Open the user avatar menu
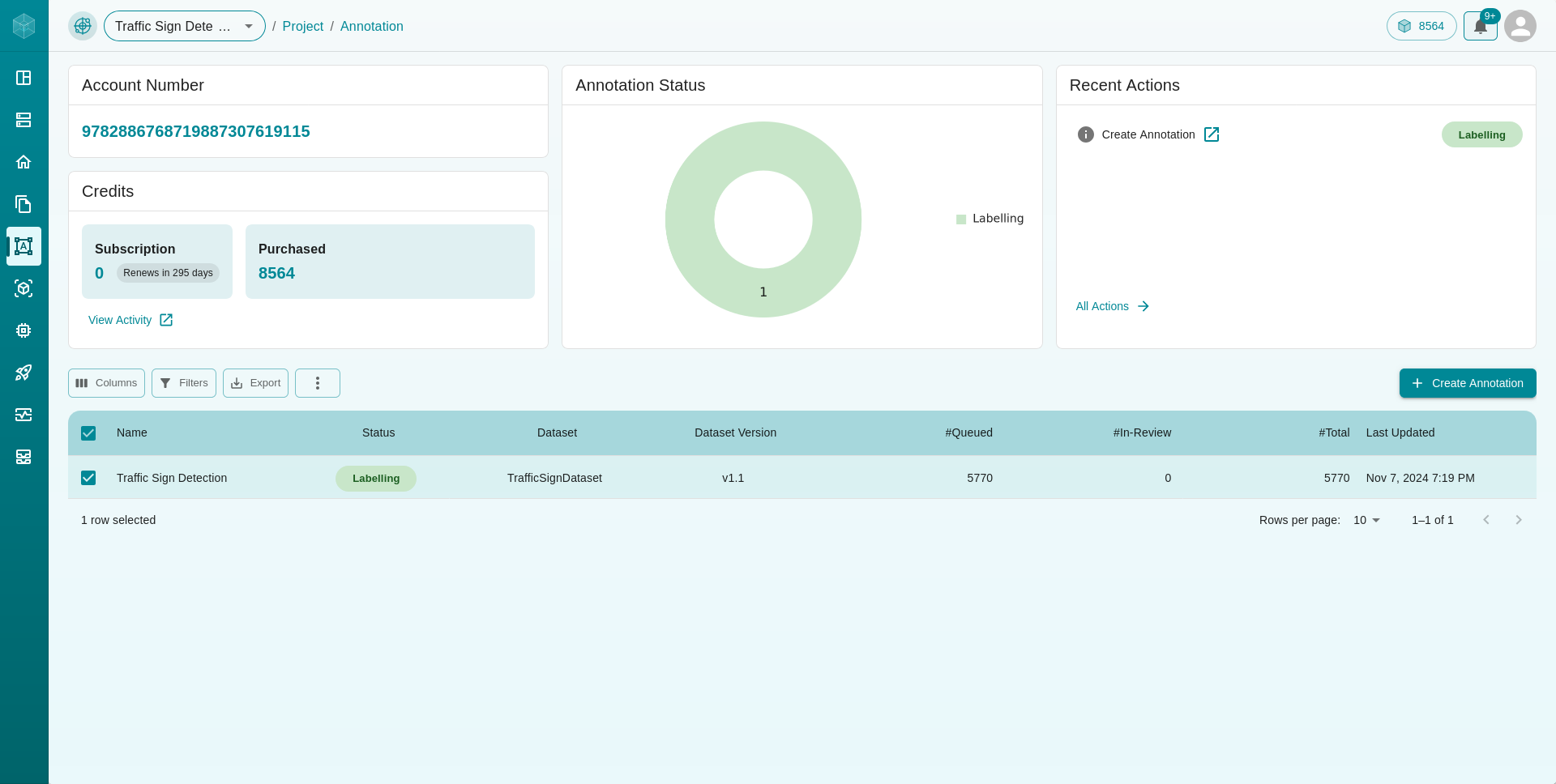The image size is (1556, 784). pos(1520,26)
